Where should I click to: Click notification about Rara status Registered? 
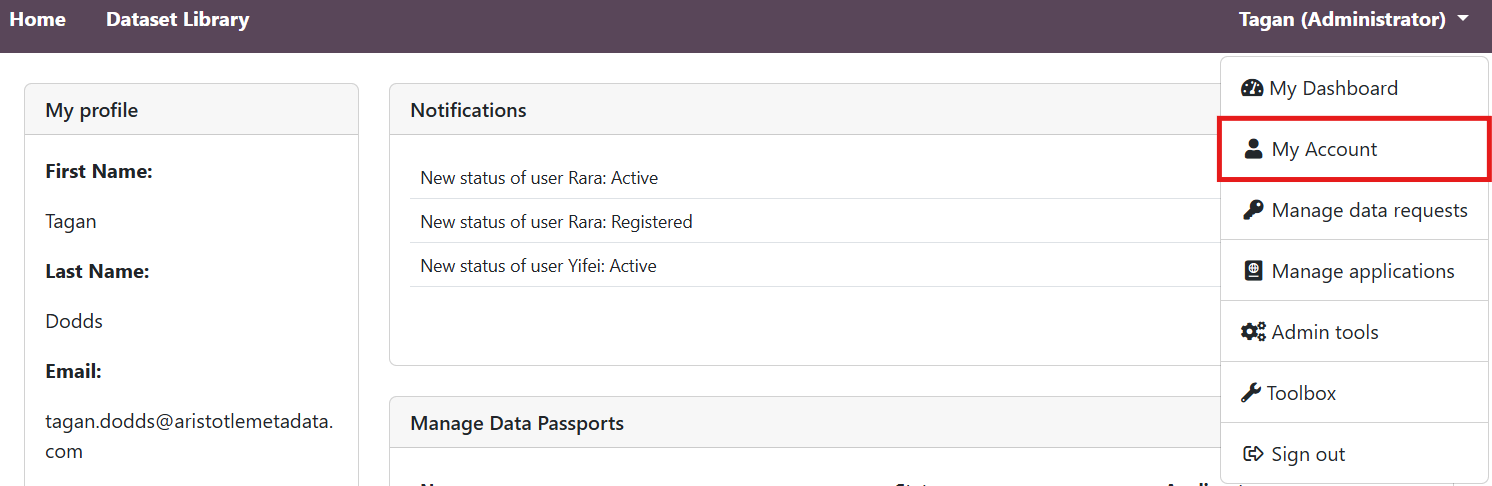(556, 222)
